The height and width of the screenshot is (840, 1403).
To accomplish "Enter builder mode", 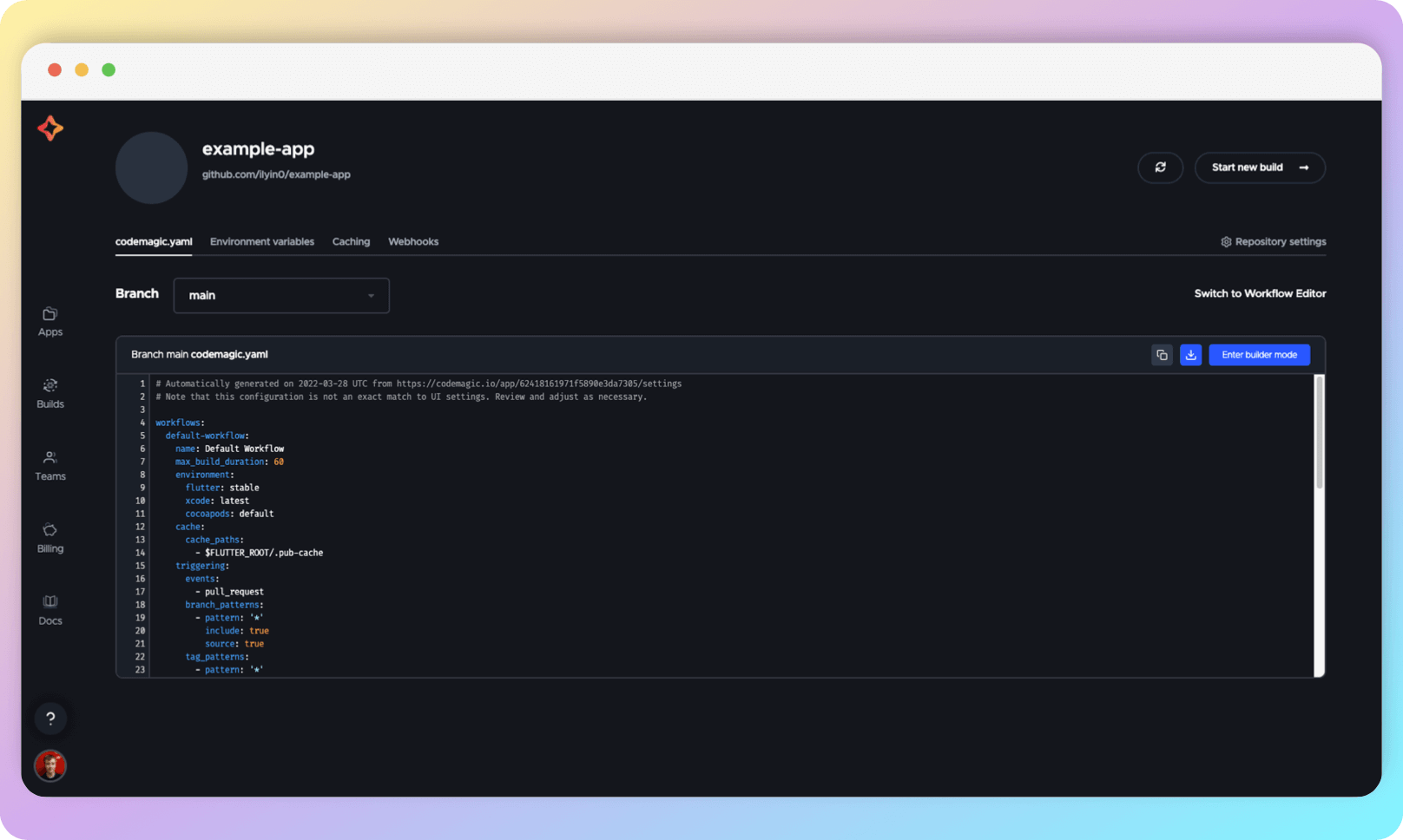I will [x=1259, y=354].
